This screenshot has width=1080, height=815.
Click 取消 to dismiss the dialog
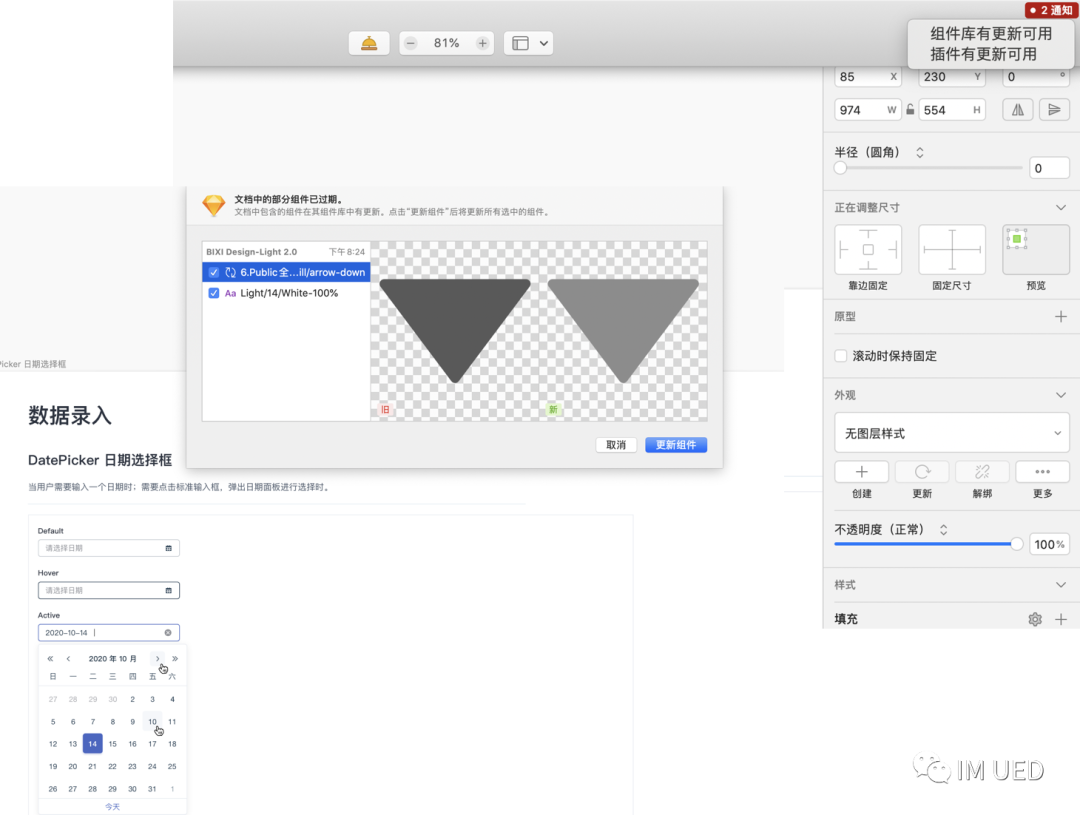point(616,445)
